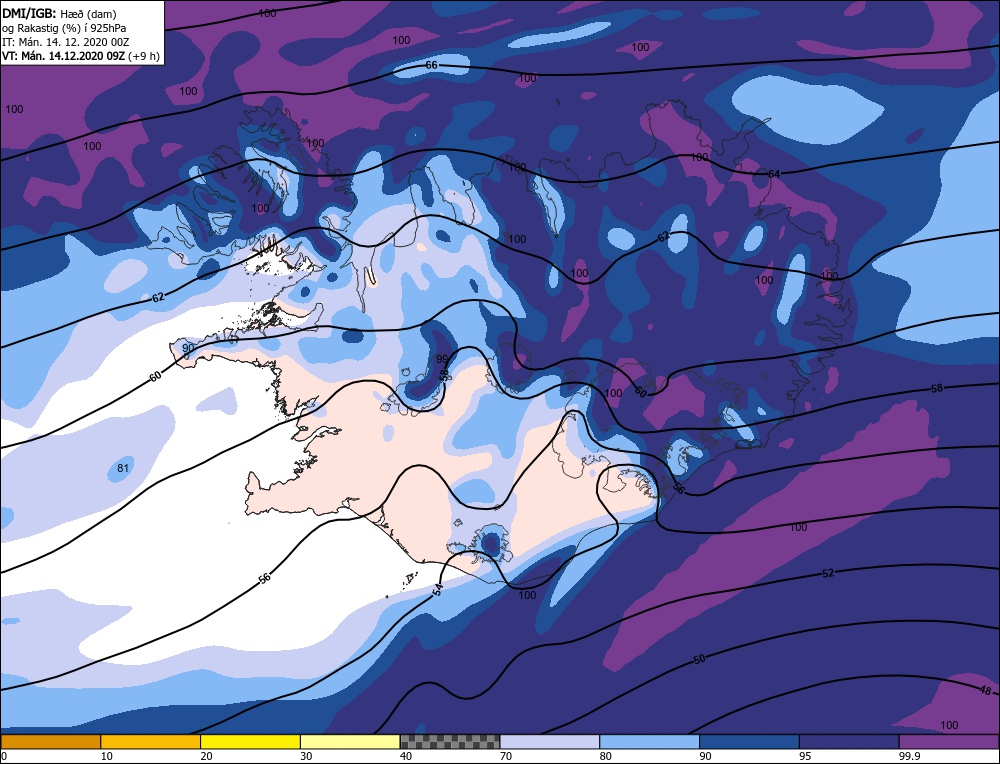Click the '66' contour label
Image resolution: width=1000 pixels, height=764 pixels.
(432, 66)
